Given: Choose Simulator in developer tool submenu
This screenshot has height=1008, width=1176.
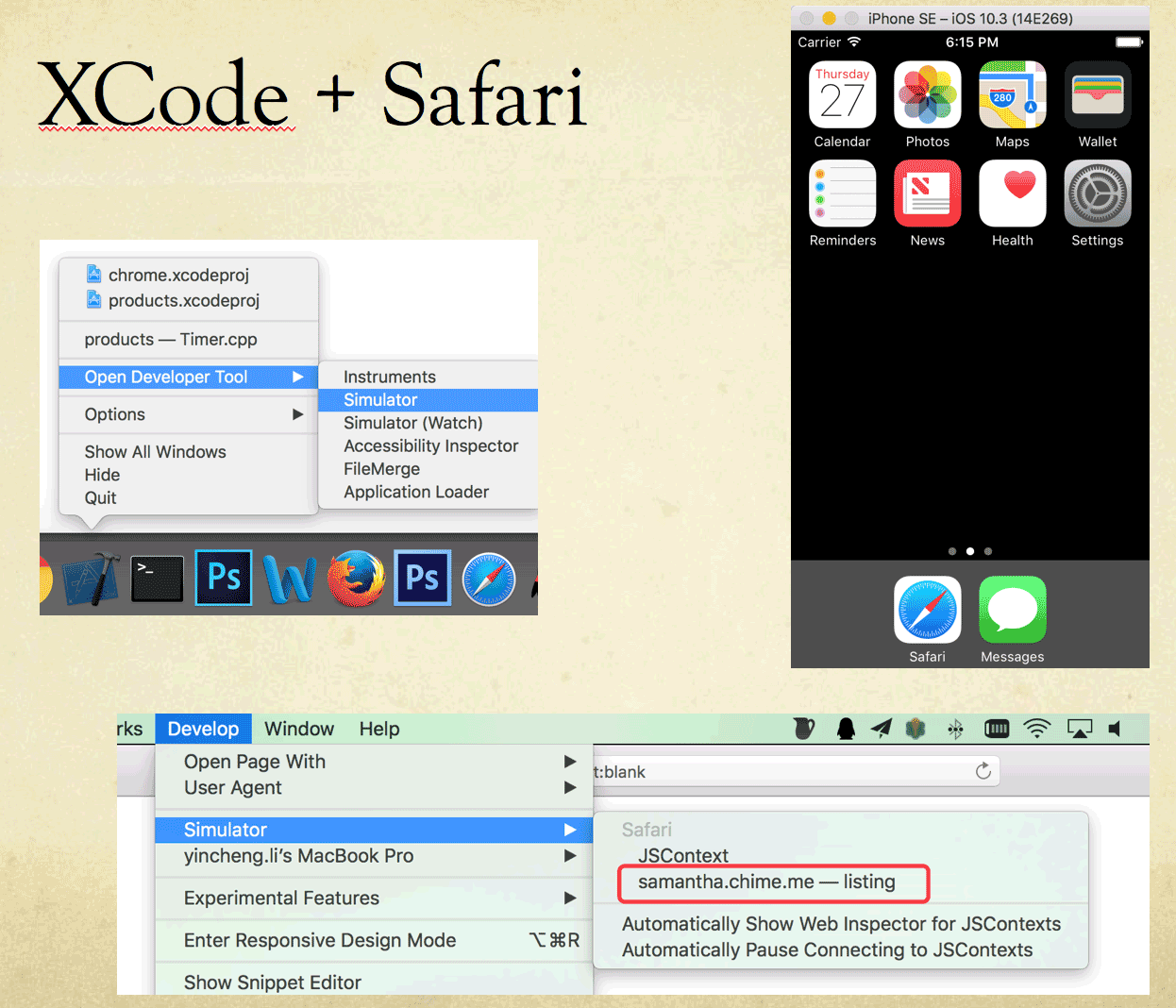Looking at the screenshot, I should pyautogui.click(x=428, y=400).
